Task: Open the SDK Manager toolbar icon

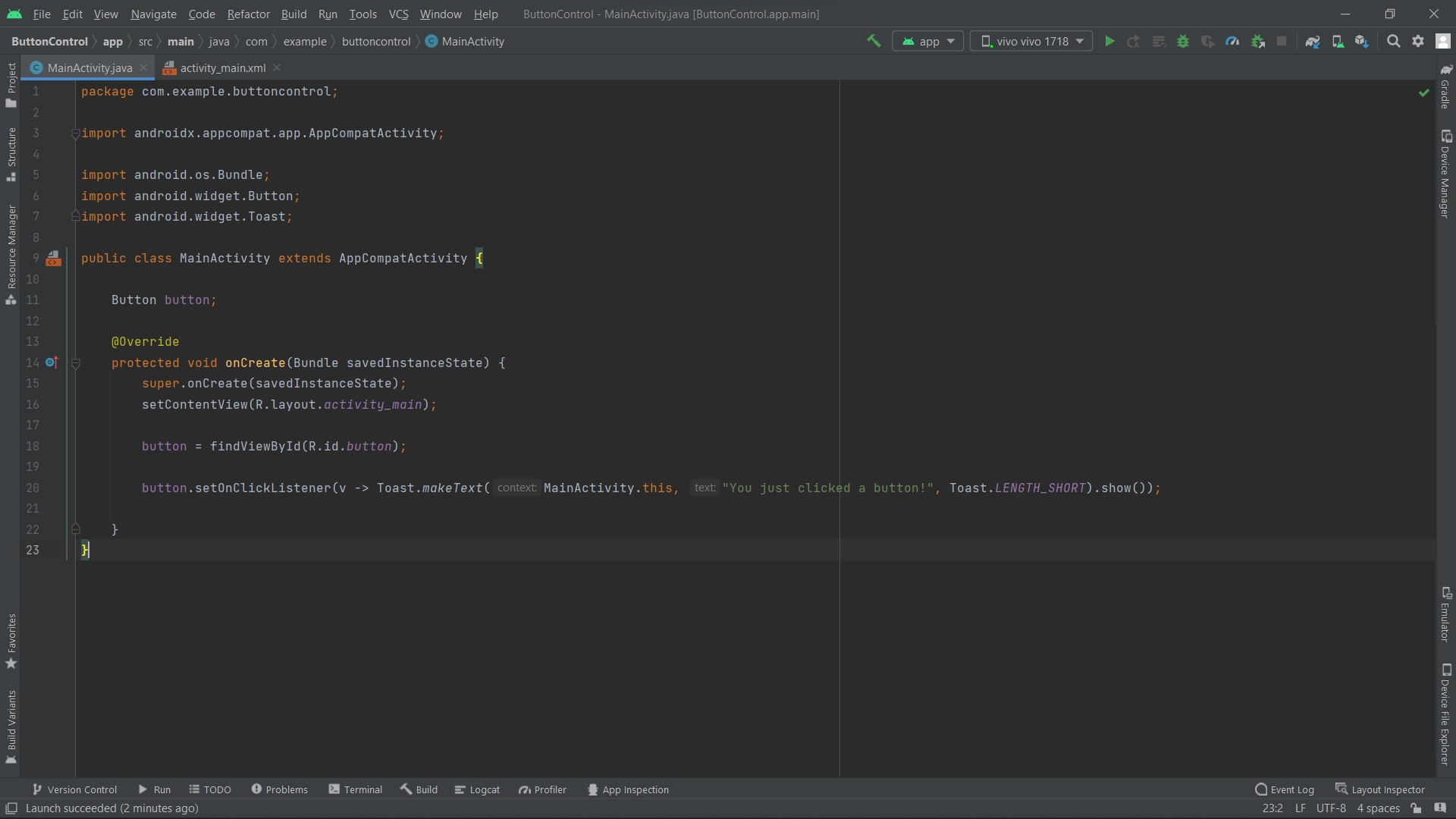Action: 1362,41
